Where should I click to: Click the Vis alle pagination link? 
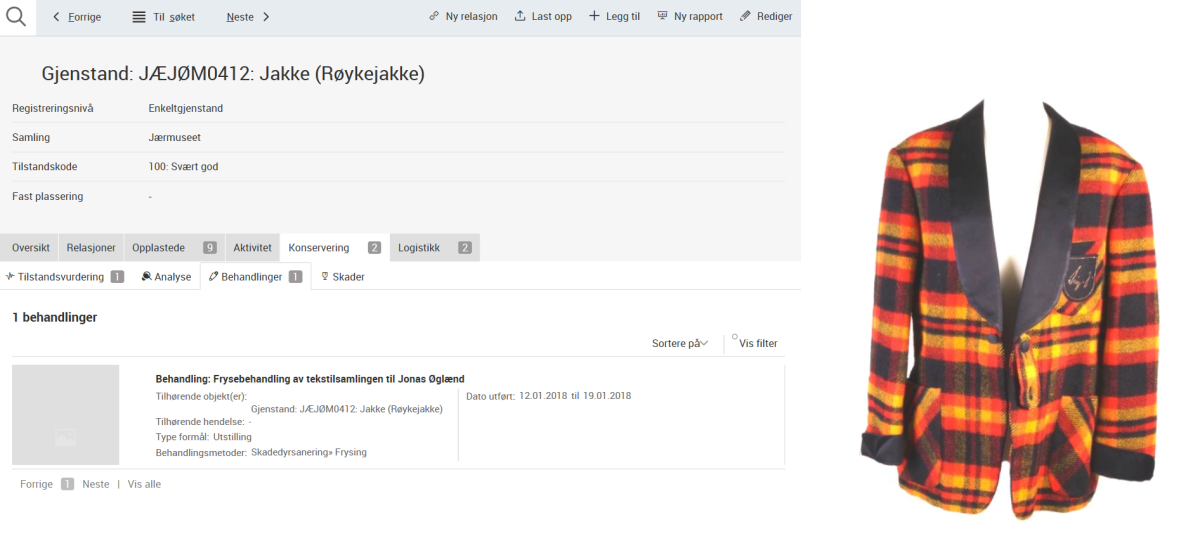pyautogui.click(x=144, y=484)
